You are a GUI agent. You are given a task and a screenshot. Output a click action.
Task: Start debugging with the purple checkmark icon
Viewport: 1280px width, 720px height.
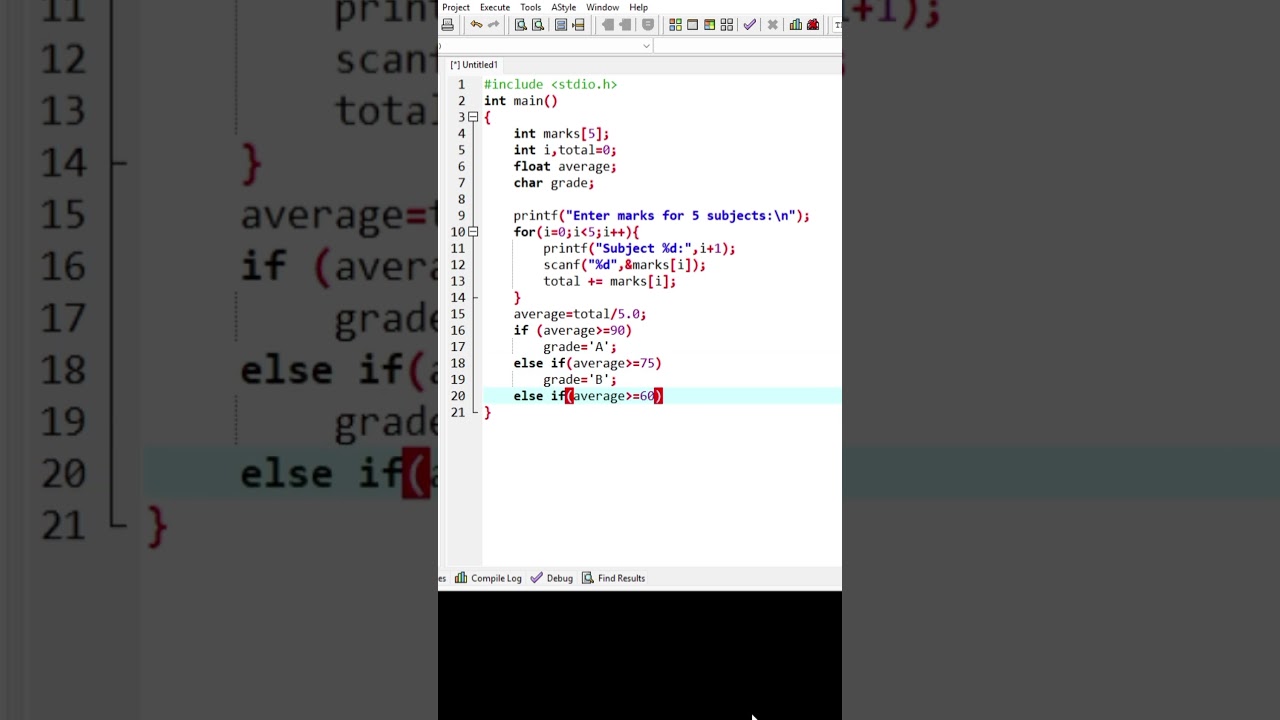749,25
